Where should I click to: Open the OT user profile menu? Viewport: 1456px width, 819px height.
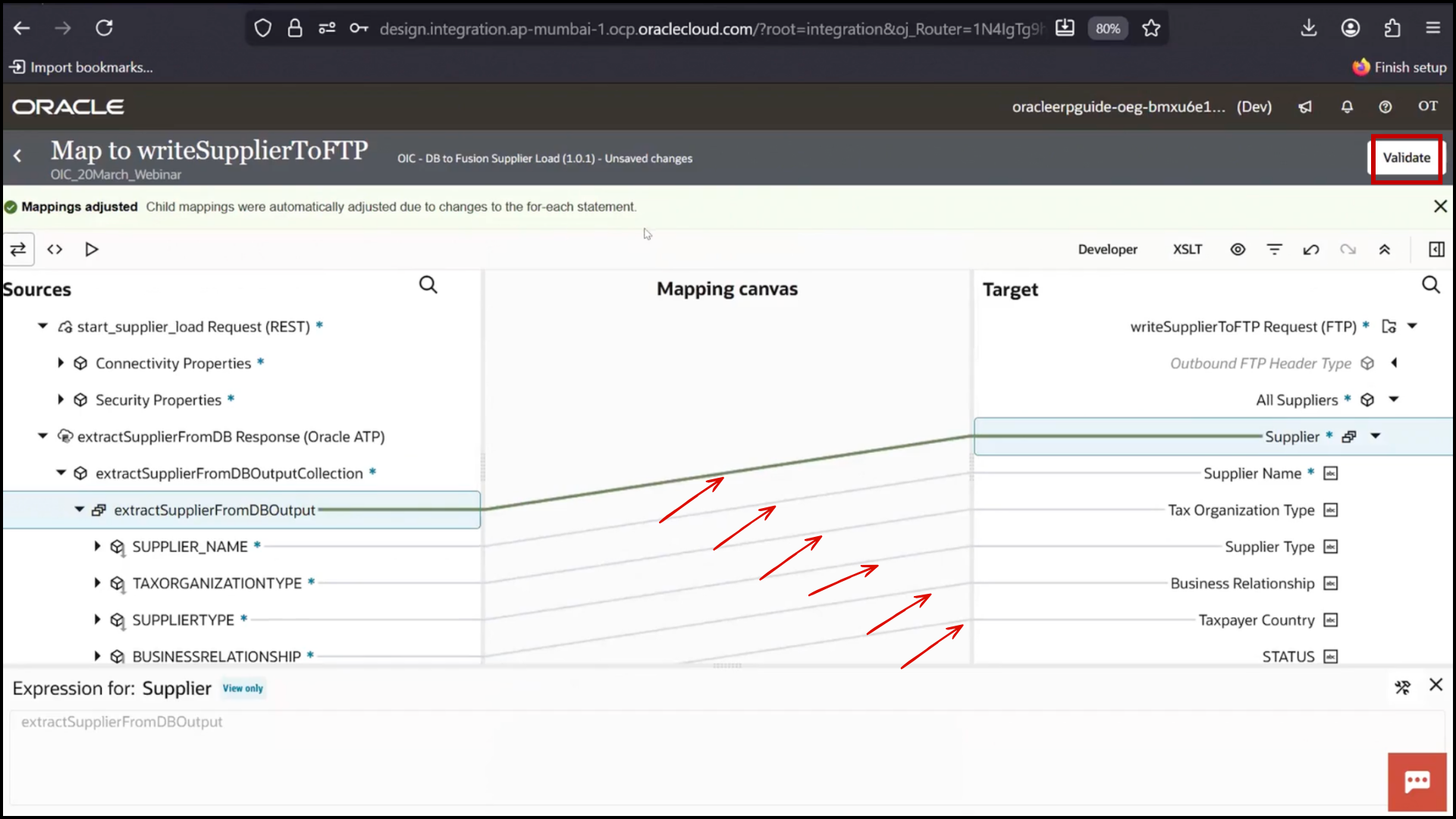click(x=1428, y=106)
